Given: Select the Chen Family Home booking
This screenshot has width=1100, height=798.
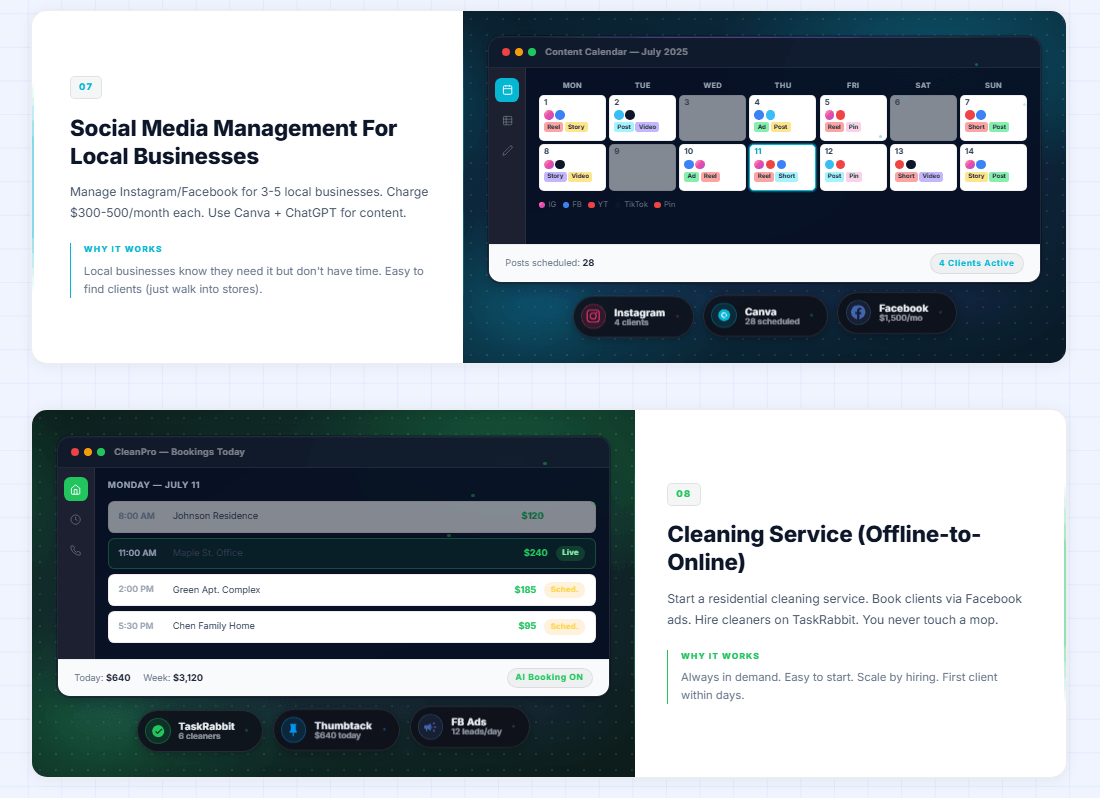Looking at the screenshot, I should 351,626.
